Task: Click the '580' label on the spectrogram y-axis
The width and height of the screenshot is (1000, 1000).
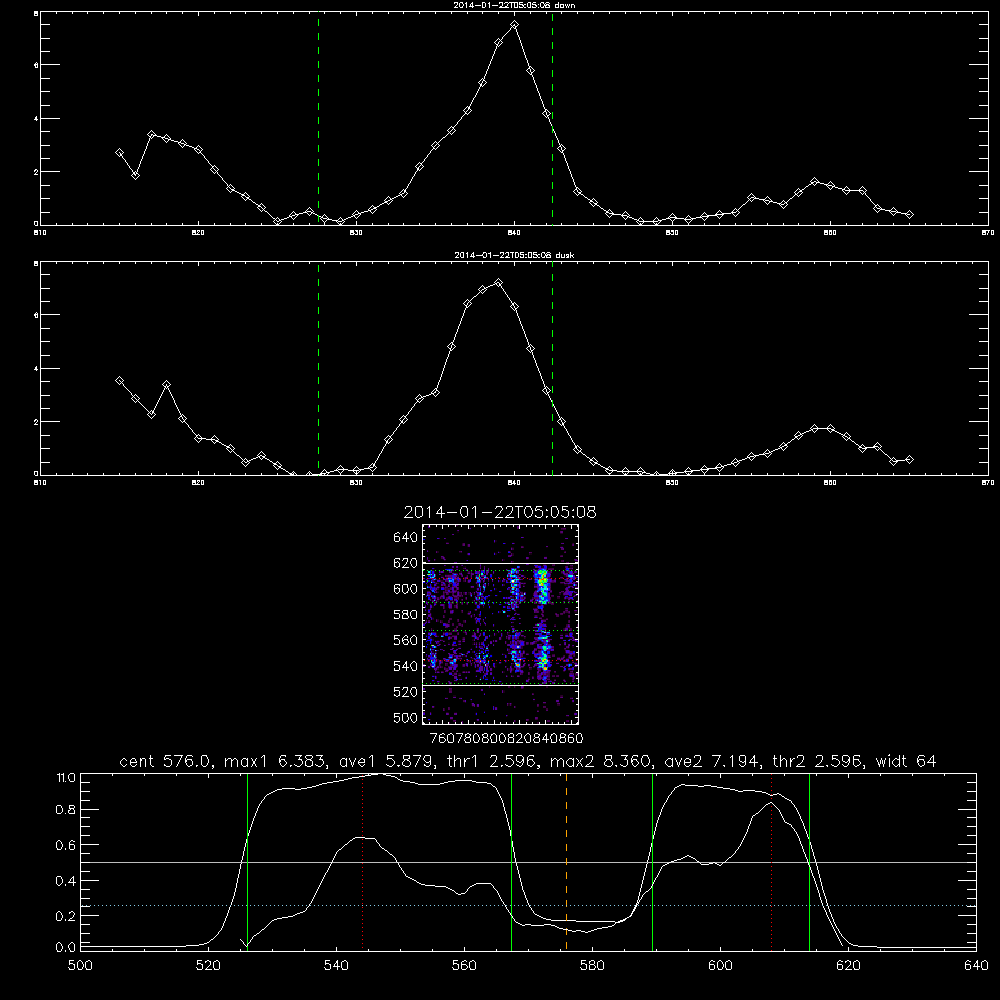Action: click(x=406, y=615)
